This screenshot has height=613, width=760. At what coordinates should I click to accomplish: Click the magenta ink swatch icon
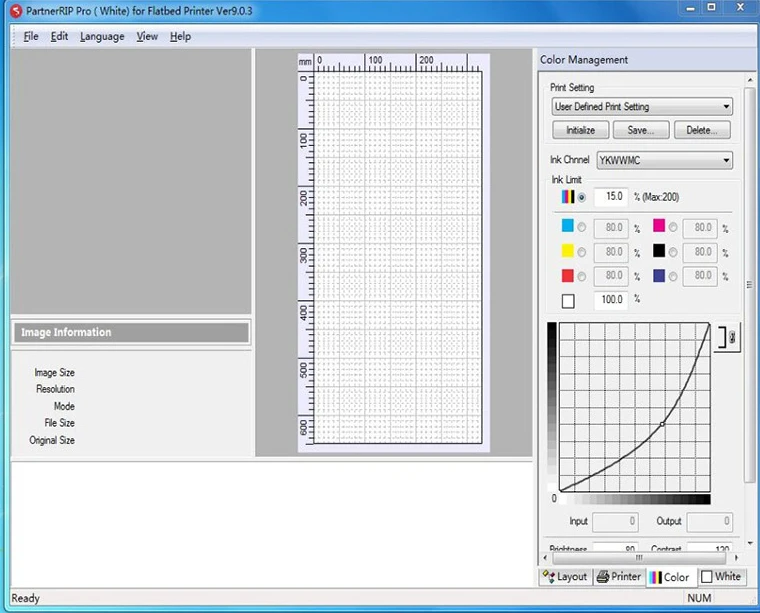point(659,228)
